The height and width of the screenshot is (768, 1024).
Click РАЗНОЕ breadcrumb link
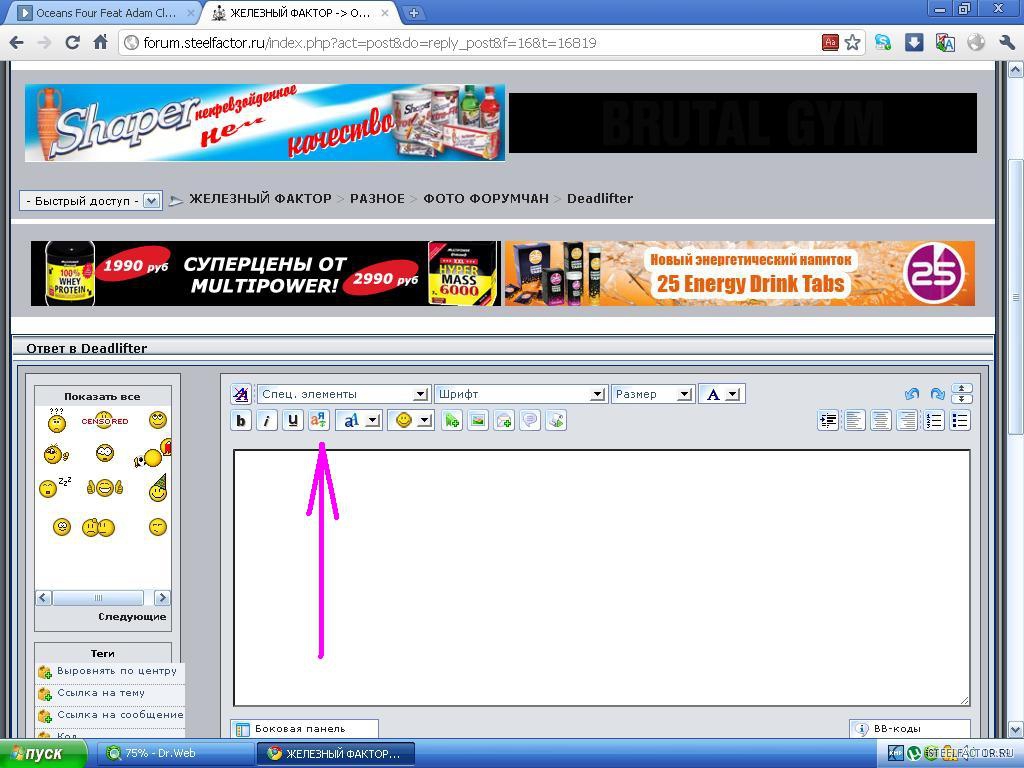click(x=377, y=199)
